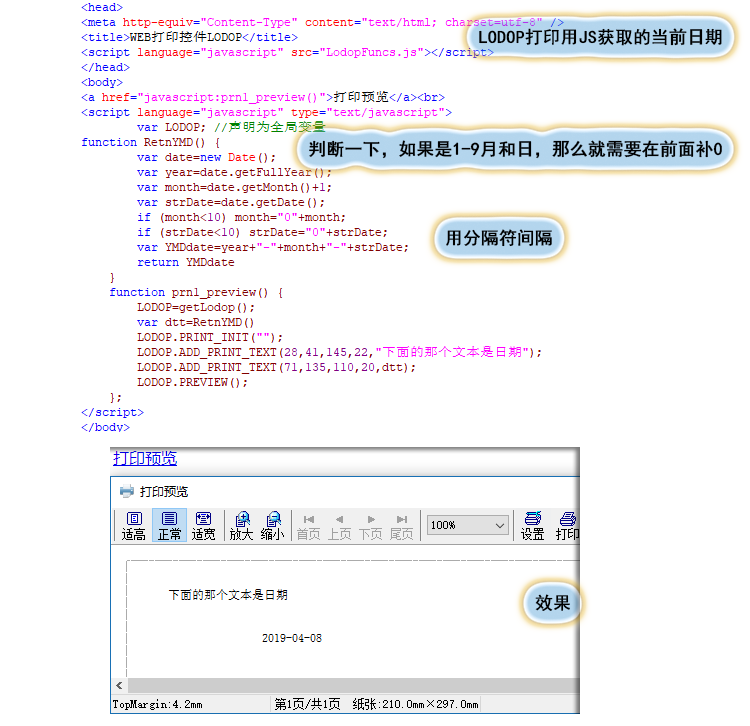Click the left arrow of horizontal scrollbar
Screen dimensions: 750x726
[x=120, y=685]
